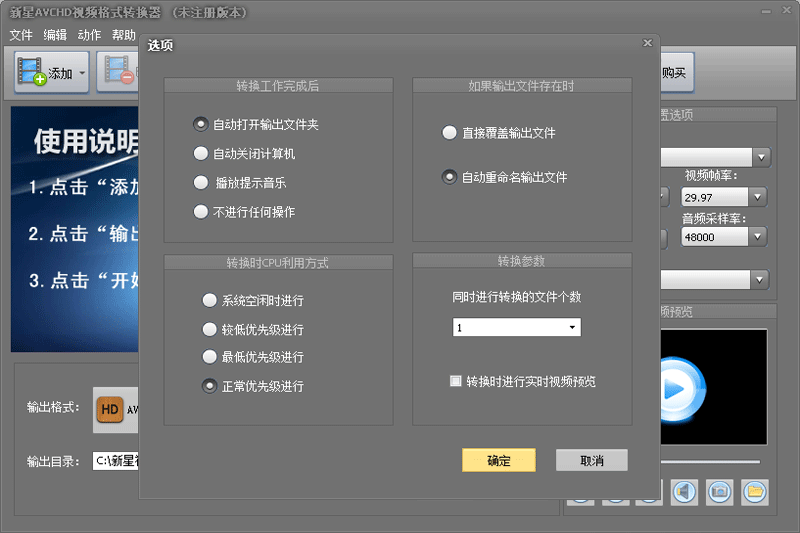Click the 输出目录 path input field
Screen dimensions: 800x533
click(x=116, y=461)
